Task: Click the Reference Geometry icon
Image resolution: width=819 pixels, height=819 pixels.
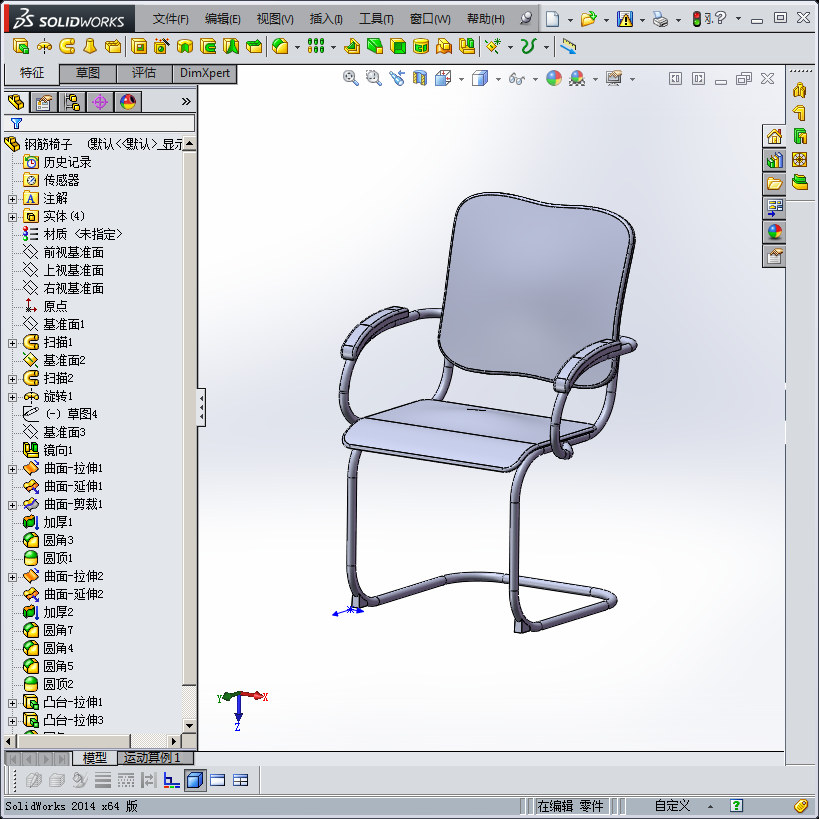Action: (493, 46)
